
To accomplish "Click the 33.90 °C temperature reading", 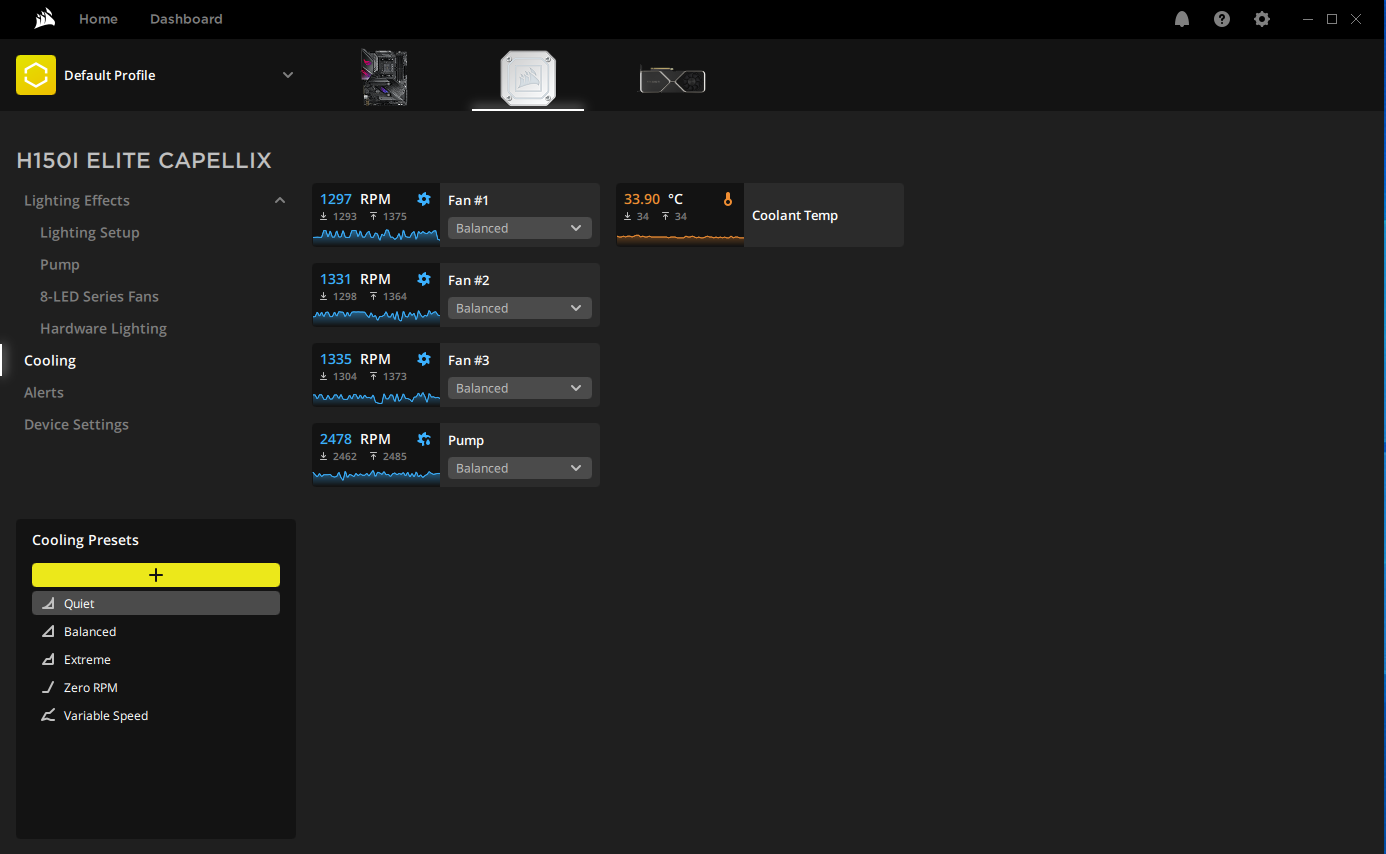I will point(654,199).
